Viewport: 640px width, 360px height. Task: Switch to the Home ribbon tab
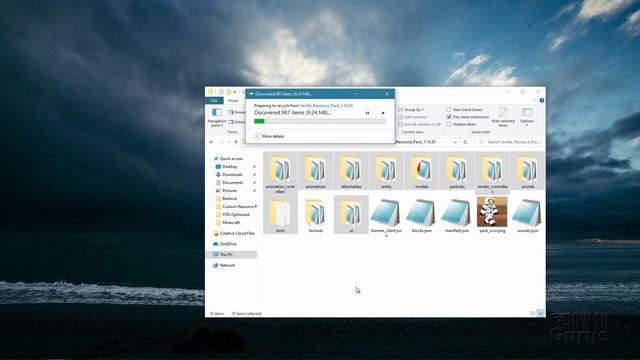point(233,100)
